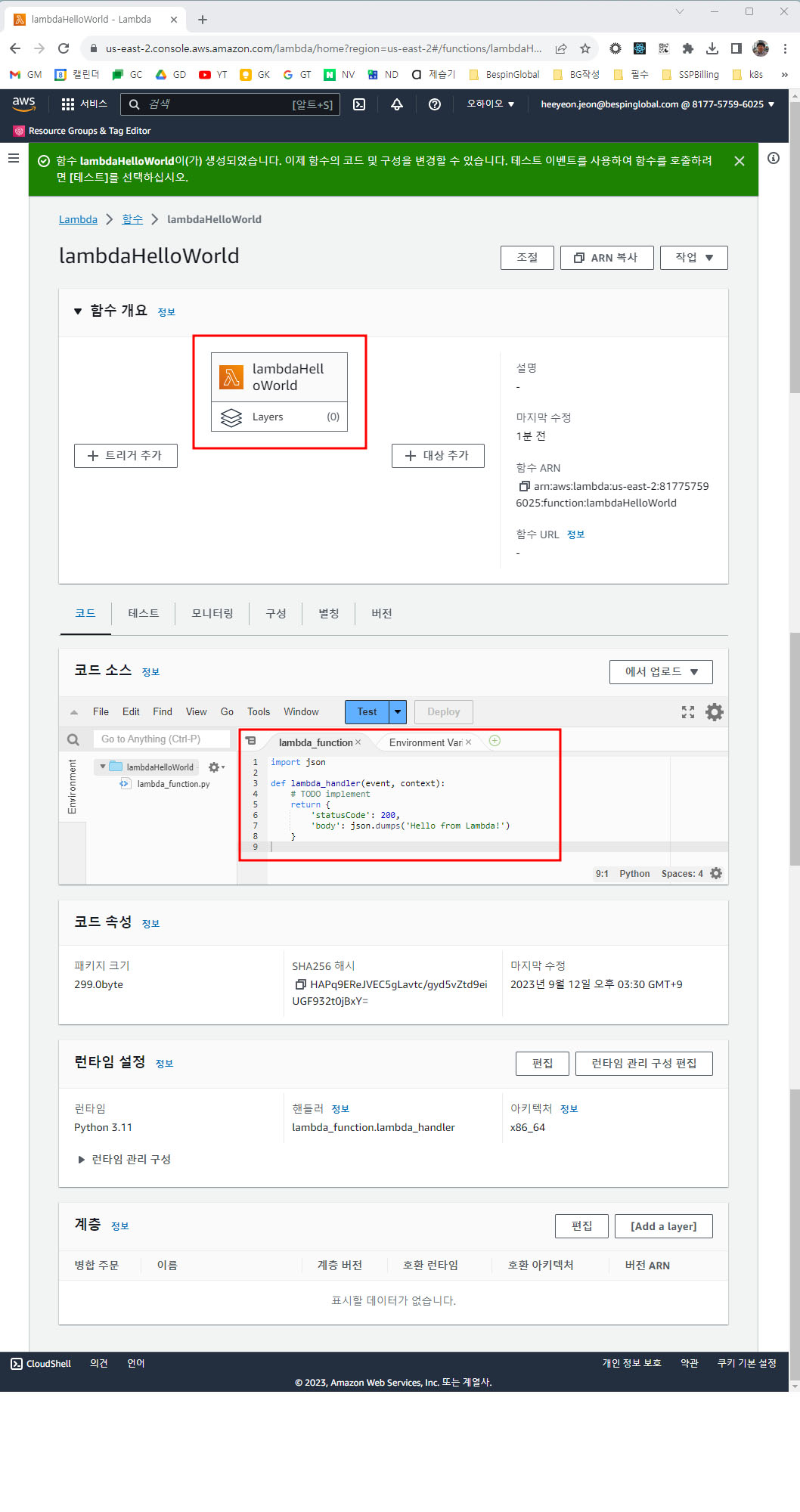Copy the SHA256 hash icon
The image size is (800, 1512).
pos(300,984)
